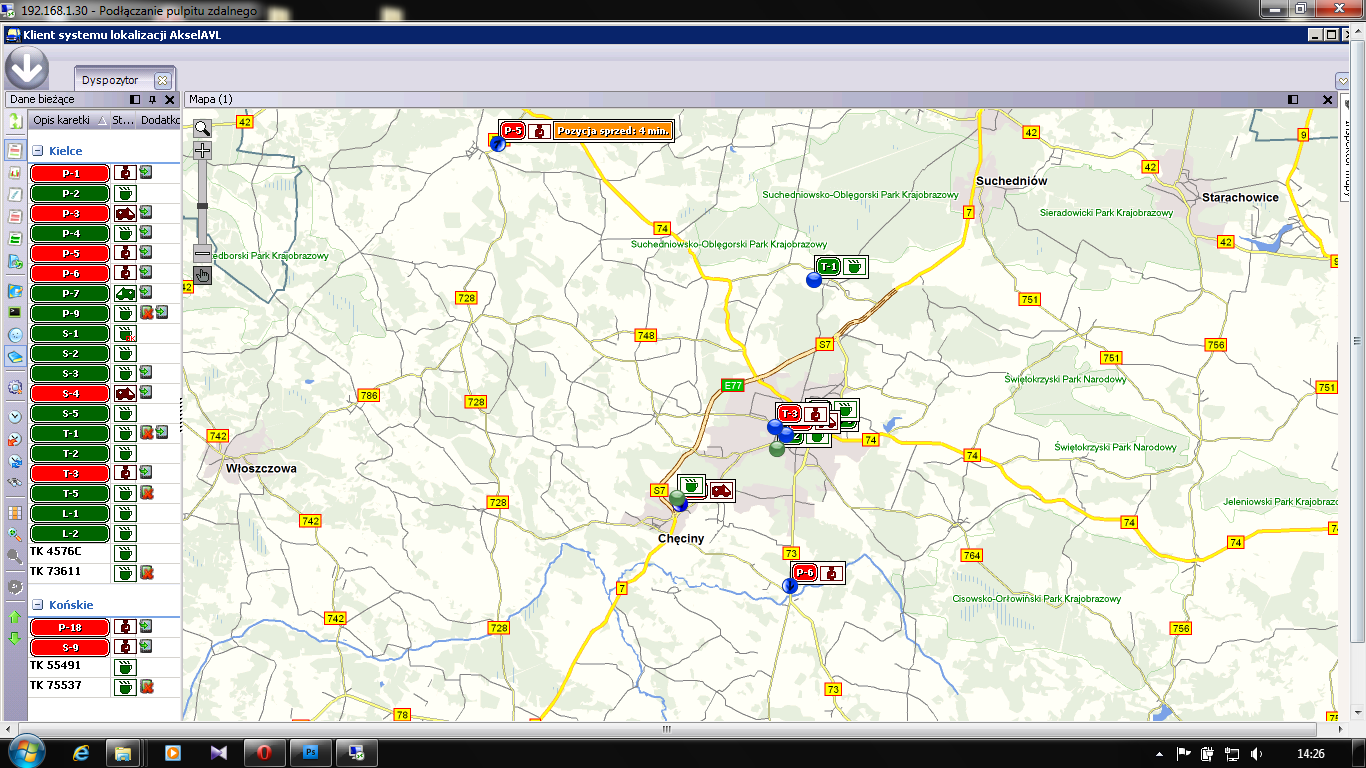Open Opera browser from the taskbar
Screen dimensions: 1366x768
pos(264,752)
